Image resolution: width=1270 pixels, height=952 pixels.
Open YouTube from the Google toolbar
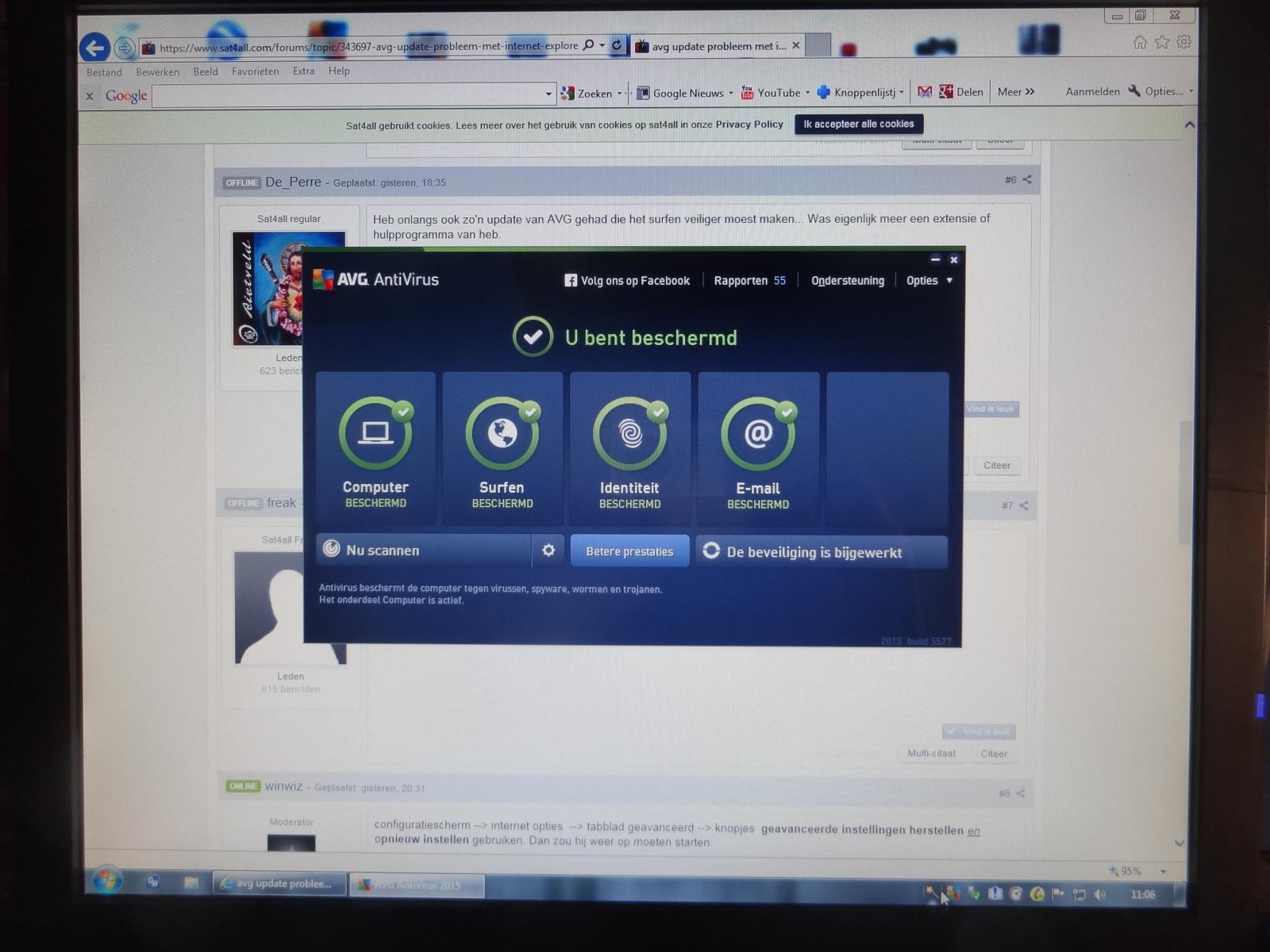click(771, 93)
